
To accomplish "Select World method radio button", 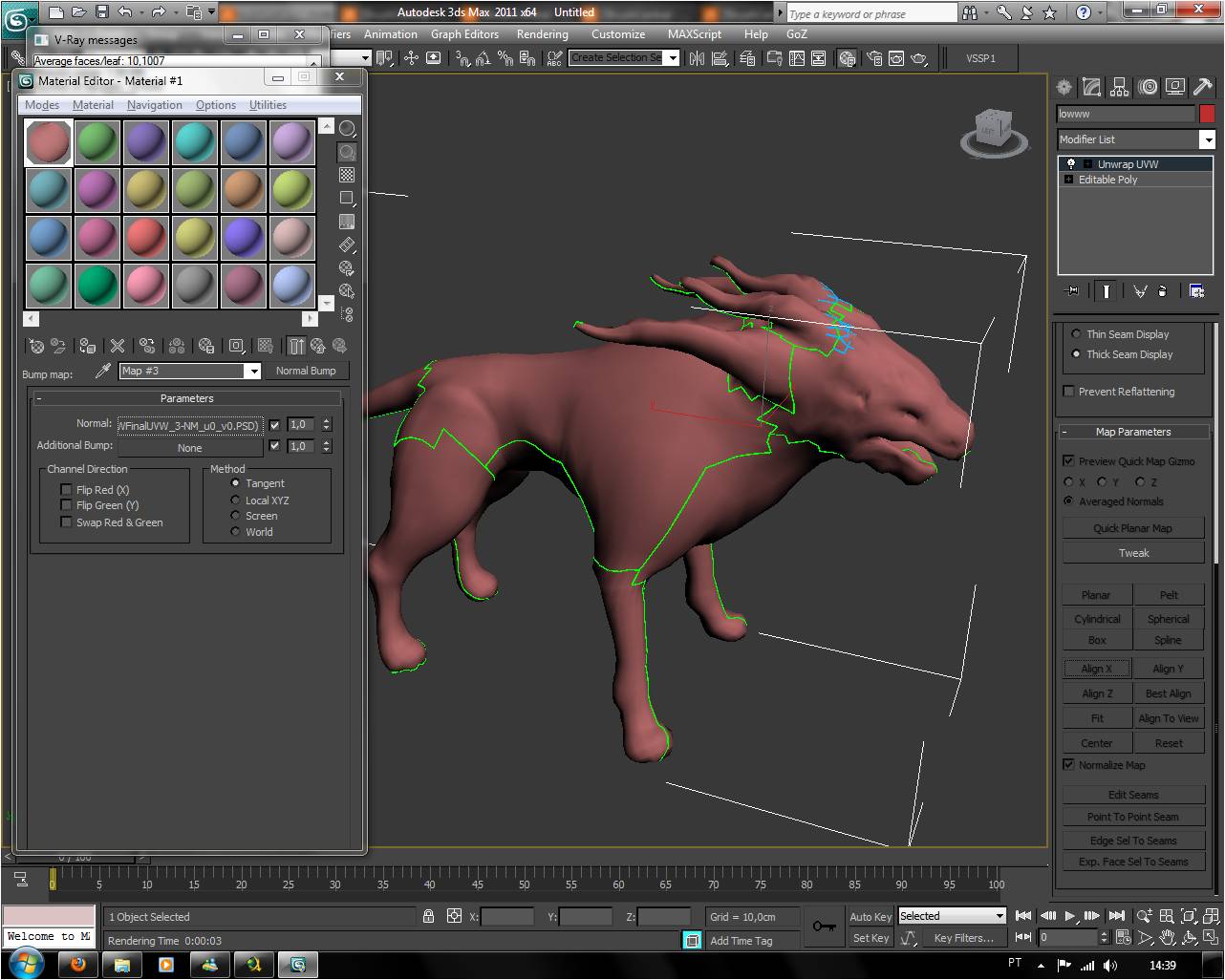I will (x=235, y=532).
